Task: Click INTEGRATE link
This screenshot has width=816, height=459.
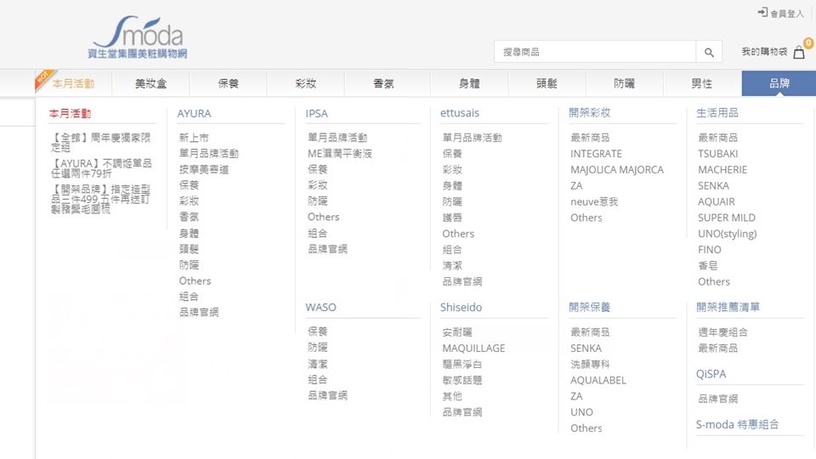Action: pyautogui.click(x=596, y=154)
